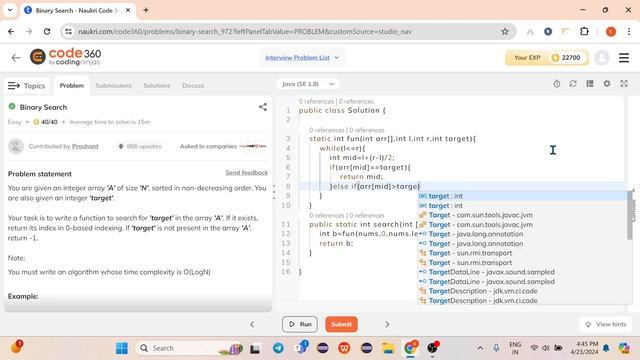Click the Send feedback link

click(x=247, y=173)
